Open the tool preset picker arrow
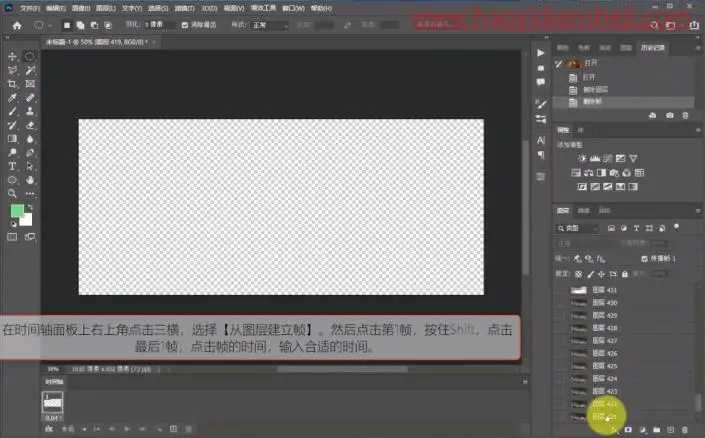 point(50,26)
